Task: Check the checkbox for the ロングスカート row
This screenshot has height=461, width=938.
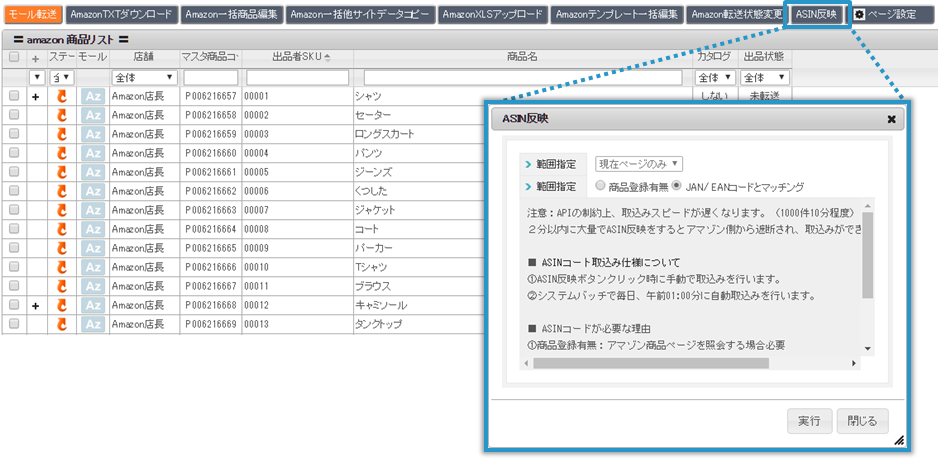Action: coord(14,134)
